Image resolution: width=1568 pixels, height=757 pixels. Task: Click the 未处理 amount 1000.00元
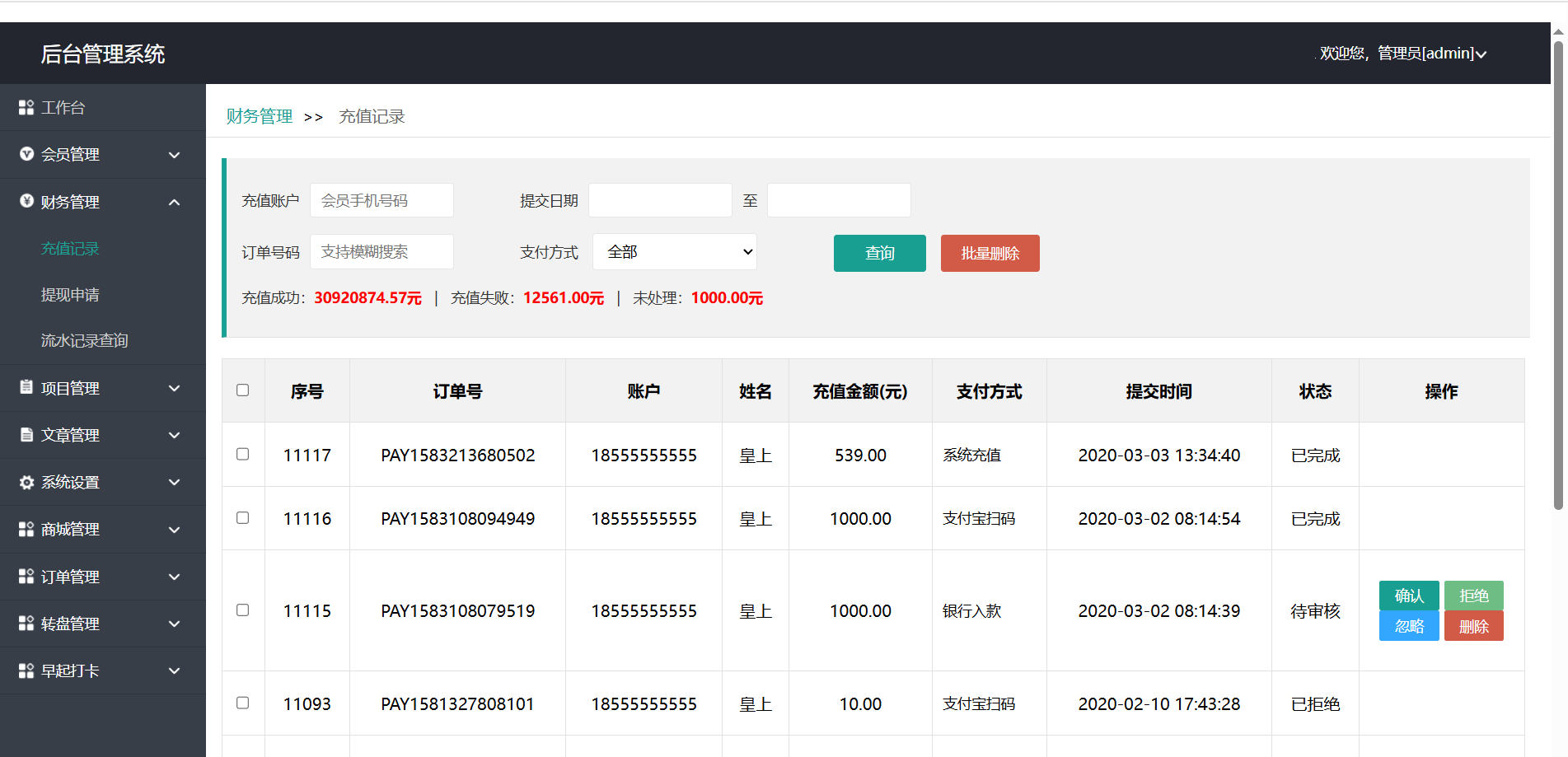[x=727, y=298]
